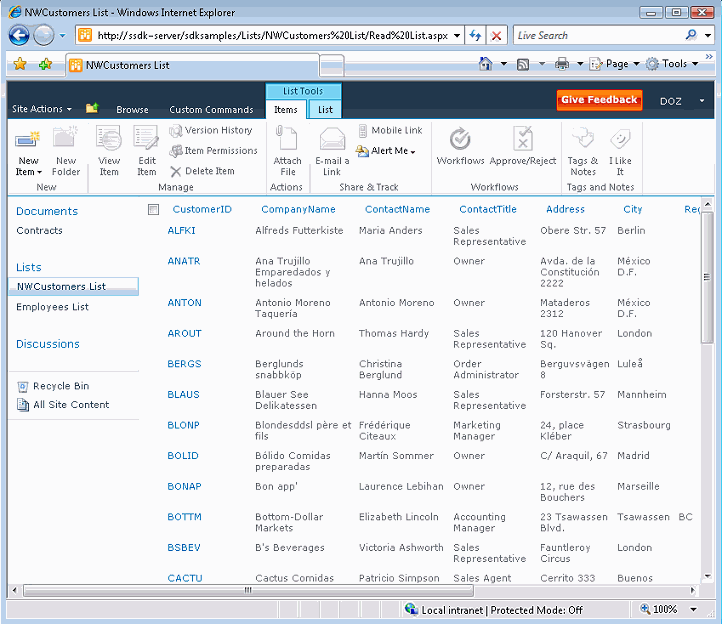Click the vertical scrollbar thumb
The image size is (722, 624).
tap(707, 277)
